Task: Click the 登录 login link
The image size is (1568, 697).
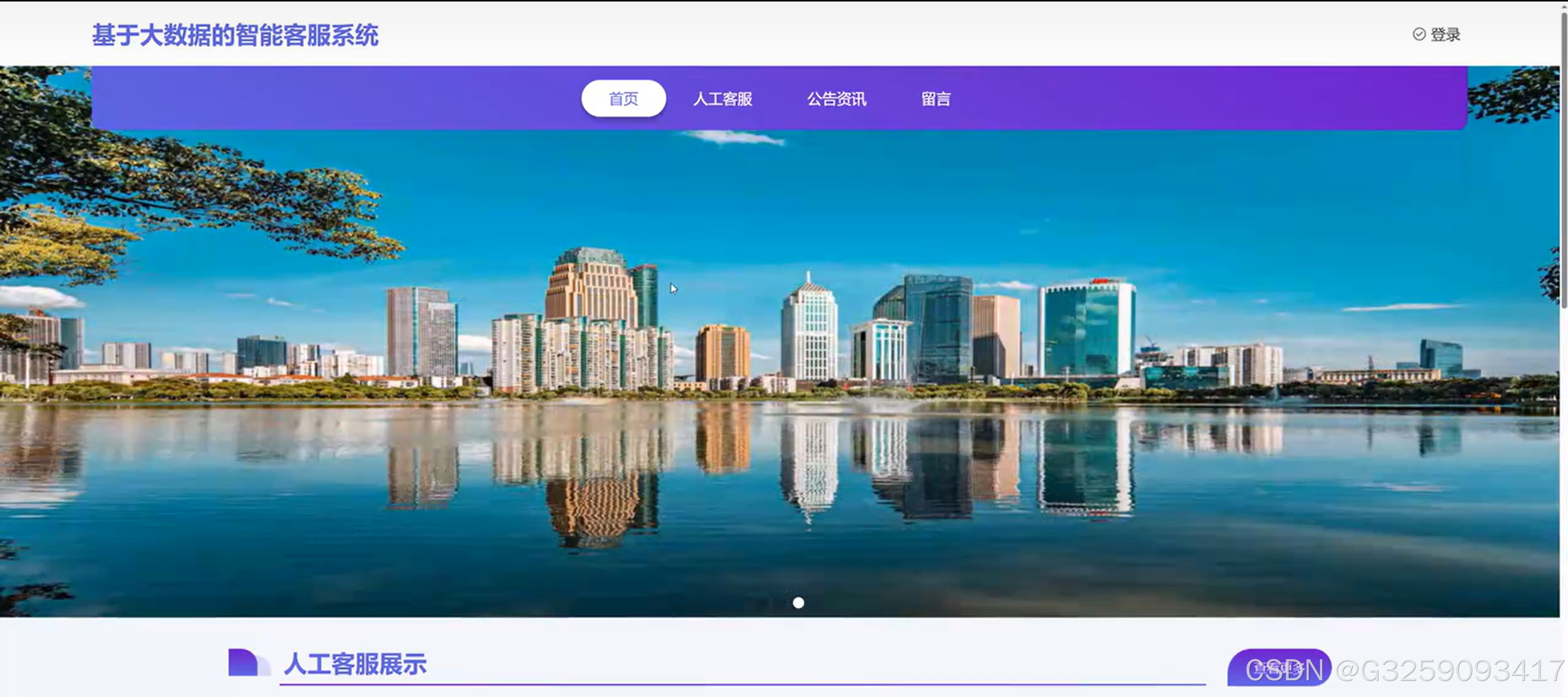Action: pos(1444,35)
